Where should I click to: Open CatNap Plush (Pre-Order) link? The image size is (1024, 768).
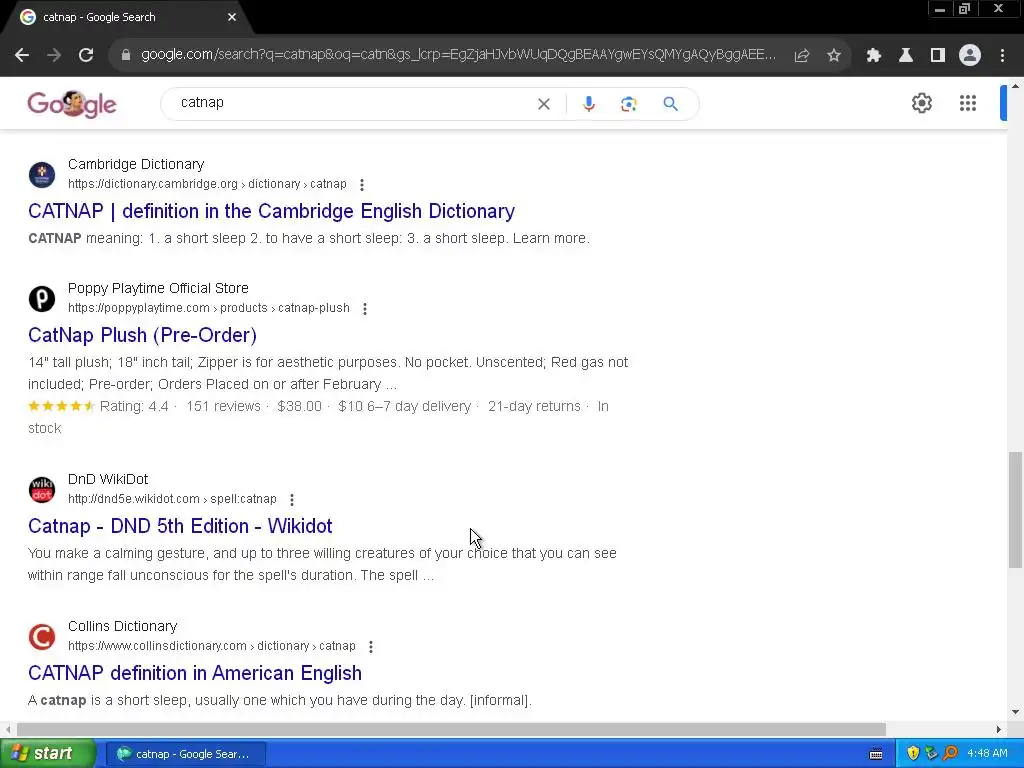(x=142, y=335)
